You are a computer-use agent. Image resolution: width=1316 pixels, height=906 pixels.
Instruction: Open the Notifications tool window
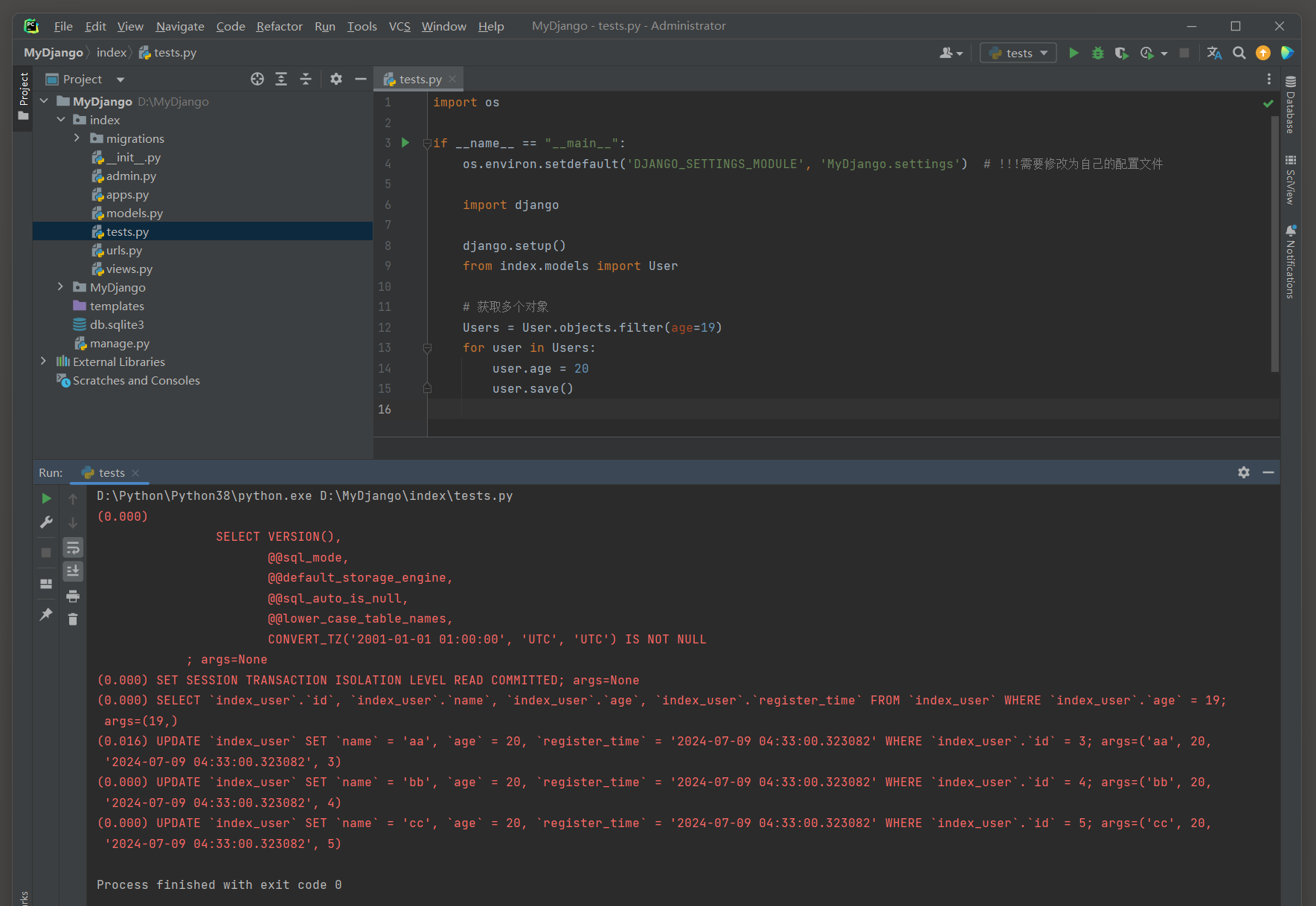point(1291,262)
